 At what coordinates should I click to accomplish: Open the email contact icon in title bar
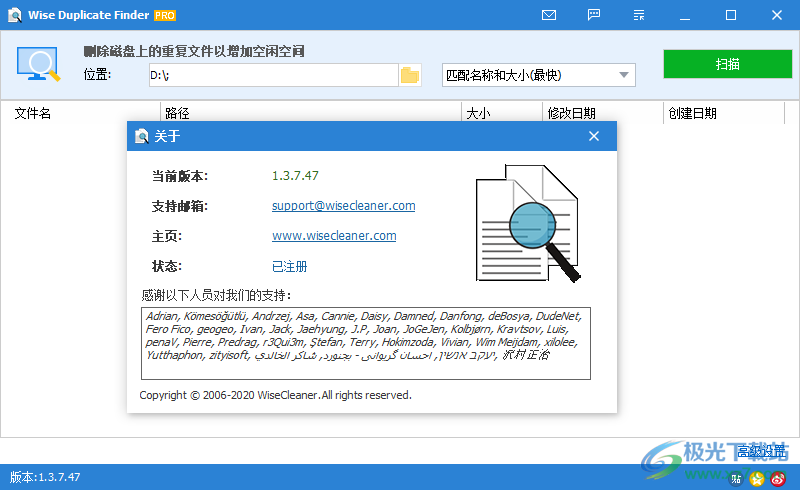(548, 15)
